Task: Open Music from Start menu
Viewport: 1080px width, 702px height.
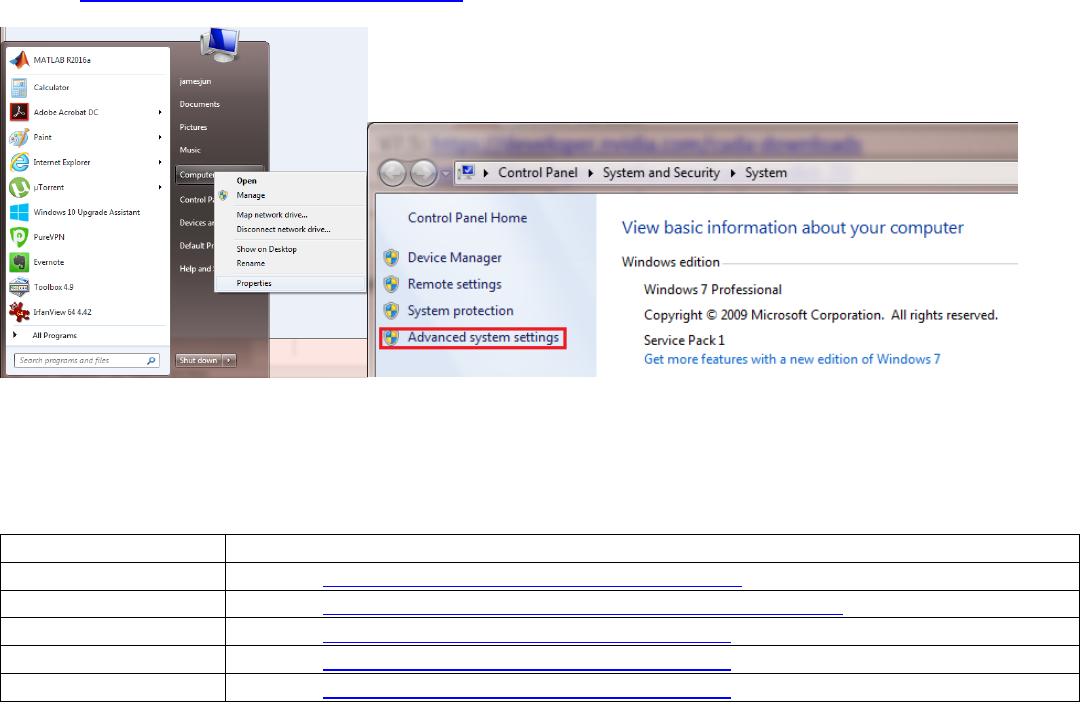Action: (190, 150)
